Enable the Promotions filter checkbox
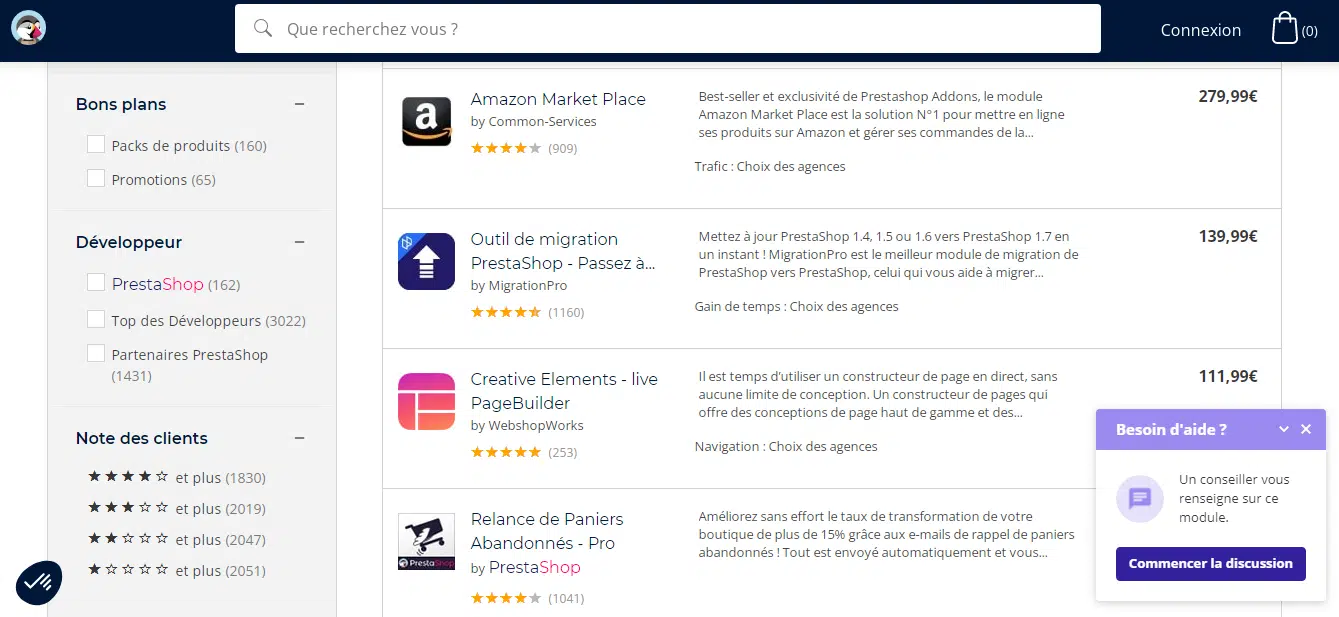This screenshot has width=1339, height=617. point(96,179)
